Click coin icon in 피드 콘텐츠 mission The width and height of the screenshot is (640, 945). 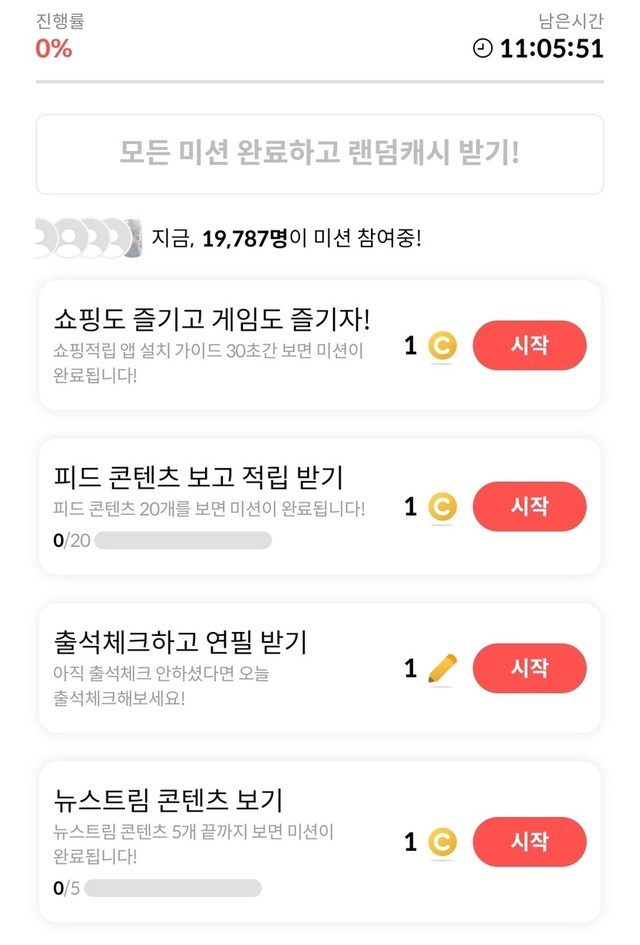coord(442,507)
